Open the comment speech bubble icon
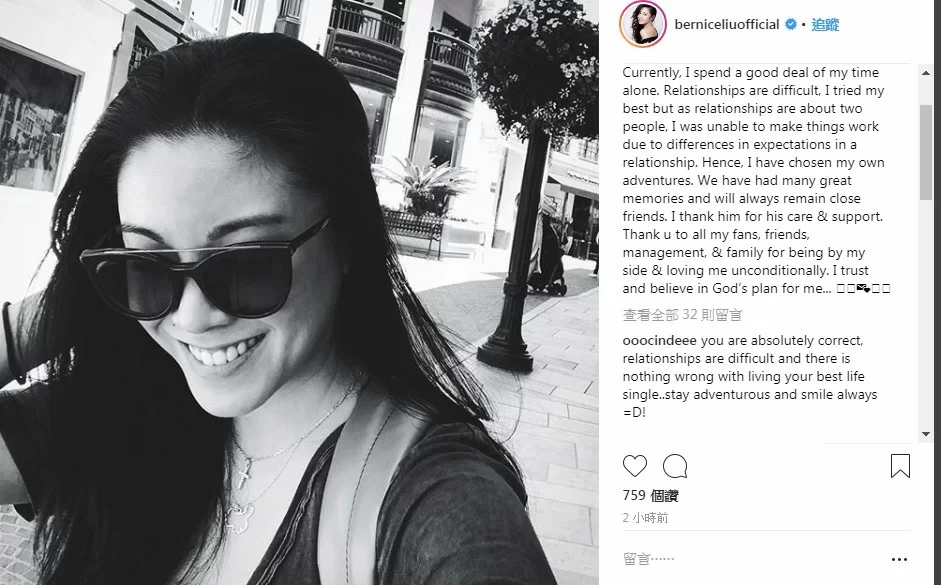Viewport: 941px width, 585px height. 675,466
